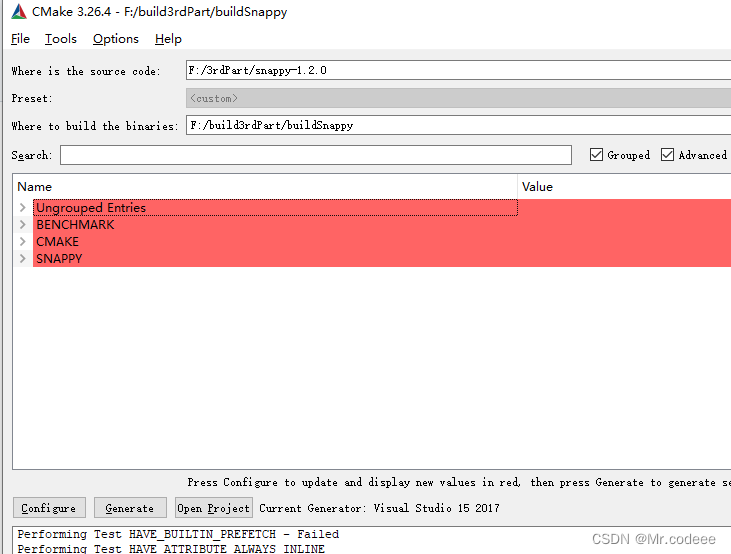This screenshot has height=554, width=731.
Task: Open the Options menu
Action: 116,39
